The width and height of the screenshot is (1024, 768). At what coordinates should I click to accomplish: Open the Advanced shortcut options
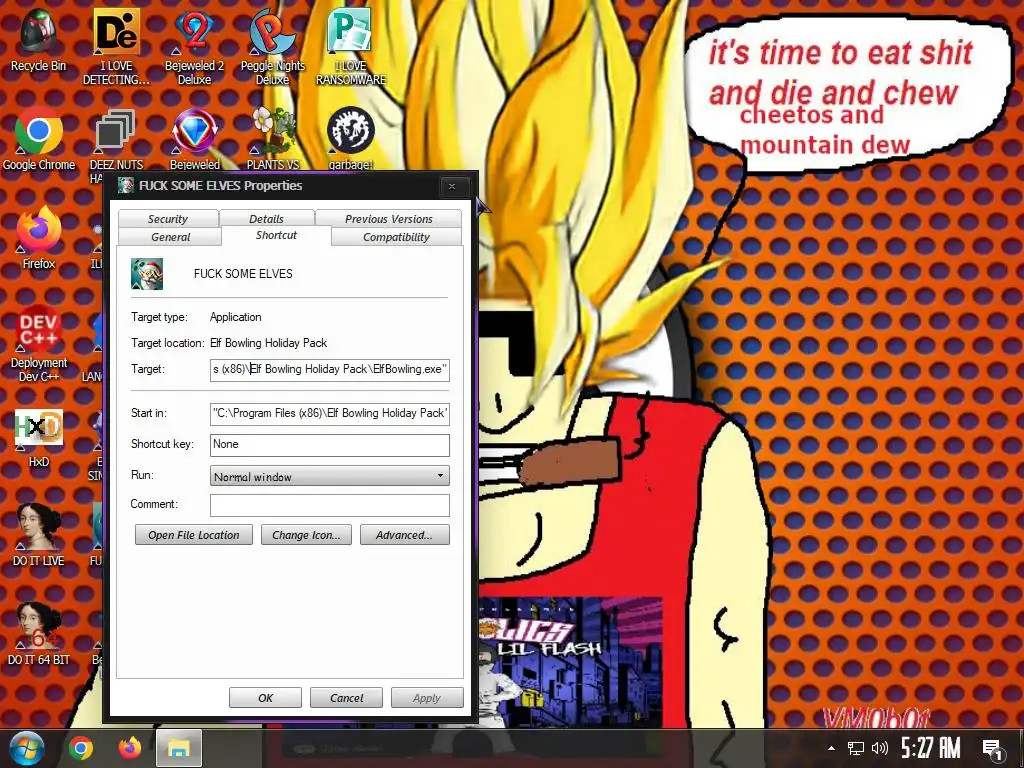(x=404, y=535)
